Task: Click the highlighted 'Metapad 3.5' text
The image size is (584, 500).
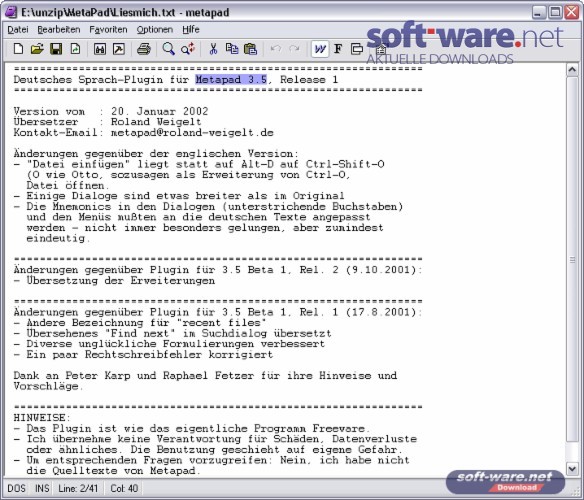Action: 231,79
